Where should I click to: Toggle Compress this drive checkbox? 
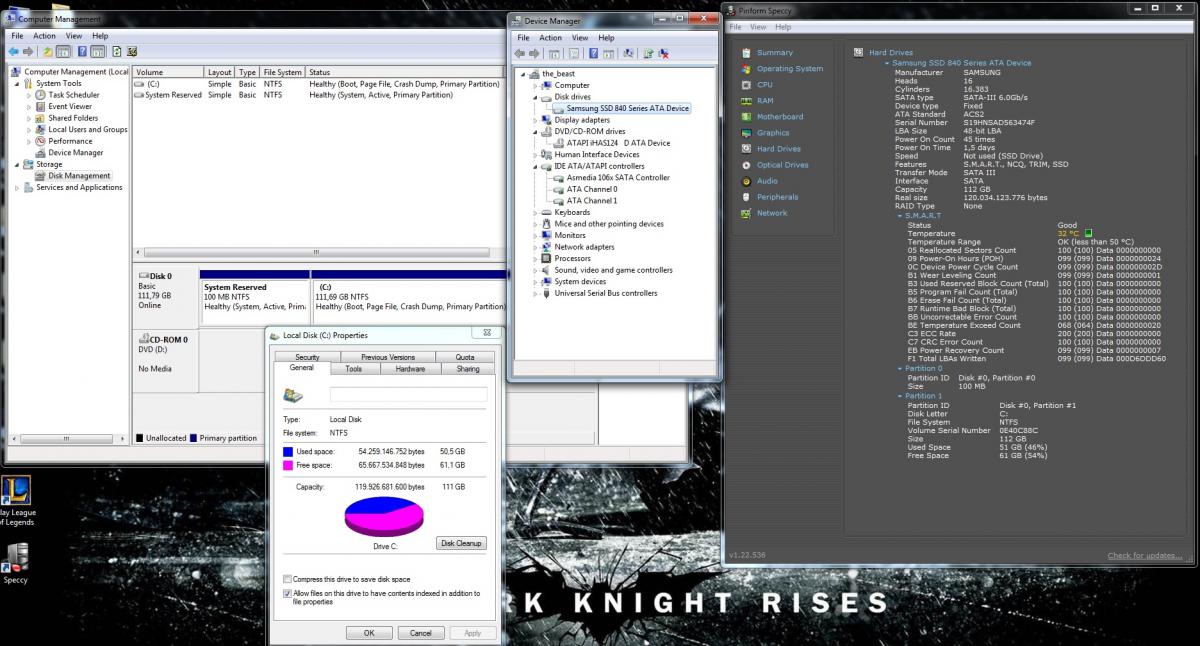pos(288,580)
